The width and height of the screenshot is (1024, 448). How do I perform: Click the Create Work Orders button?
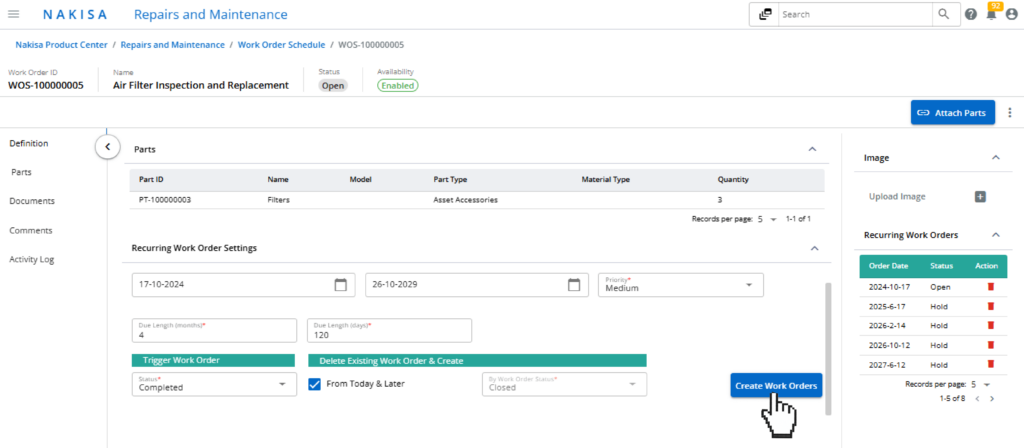[x=776, y=386]
